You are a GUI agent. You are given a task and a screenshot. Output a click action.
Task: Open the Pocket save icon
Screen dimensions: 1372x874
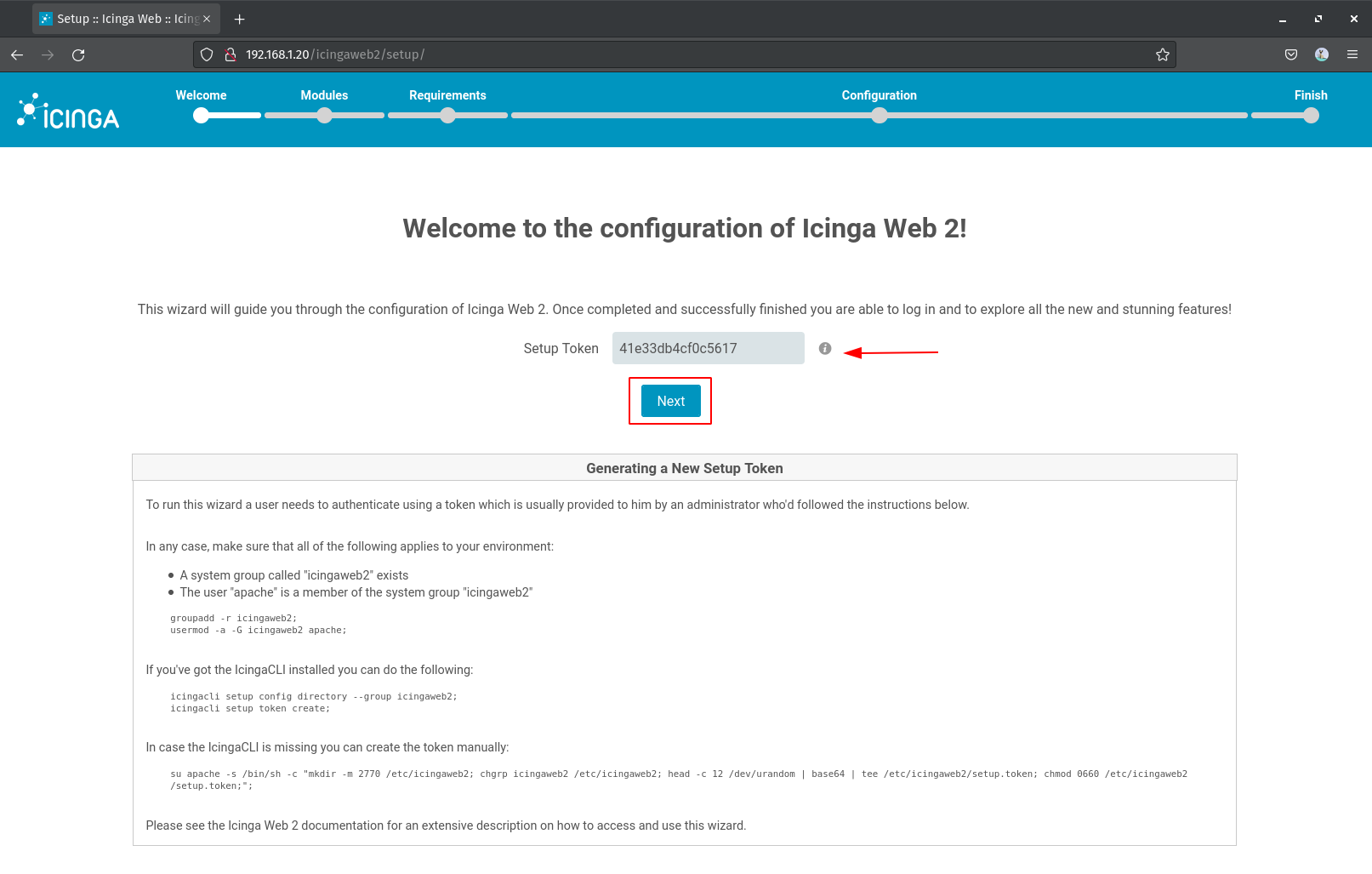click(x=1290, y=55)
